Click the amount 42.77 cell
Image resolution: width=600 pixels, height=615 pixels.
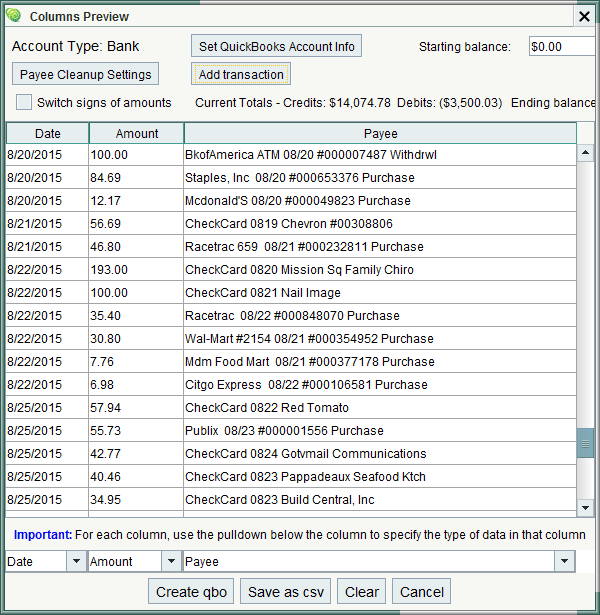136,453
